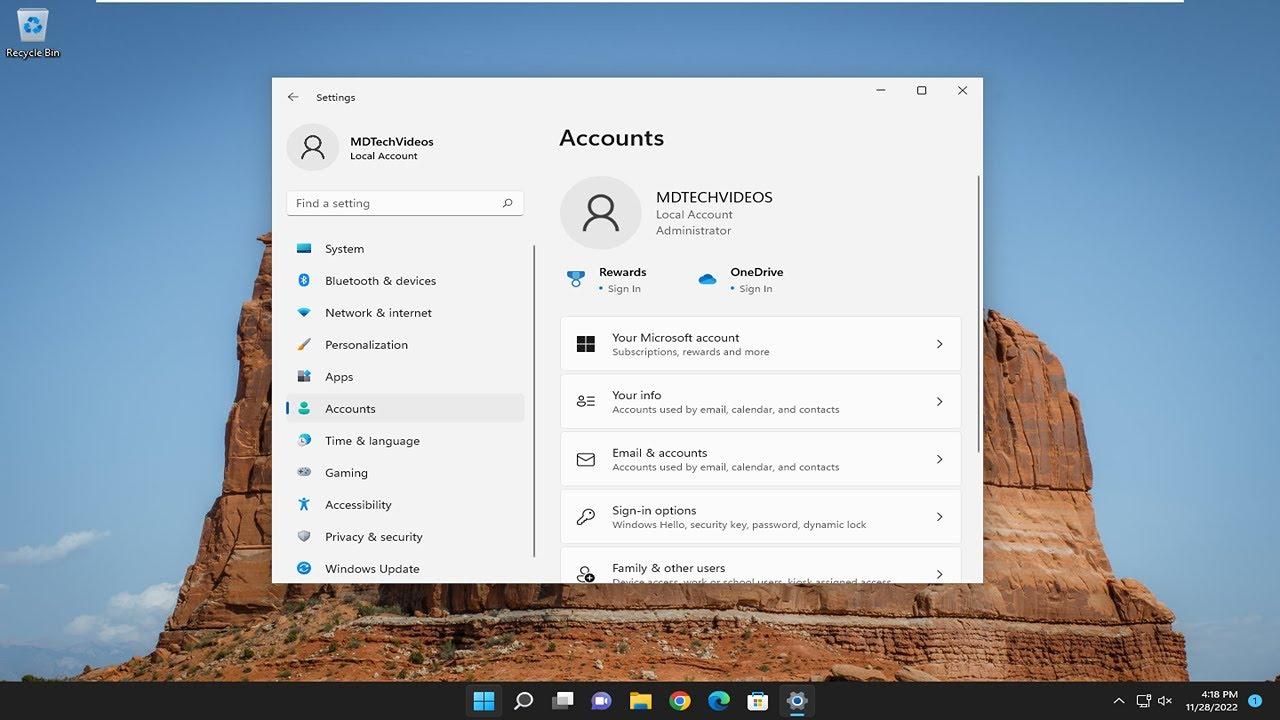Select Network & internet in sidebar
Screen dimensions: 1280x720
pyautogui.click(x=378, y=313)
